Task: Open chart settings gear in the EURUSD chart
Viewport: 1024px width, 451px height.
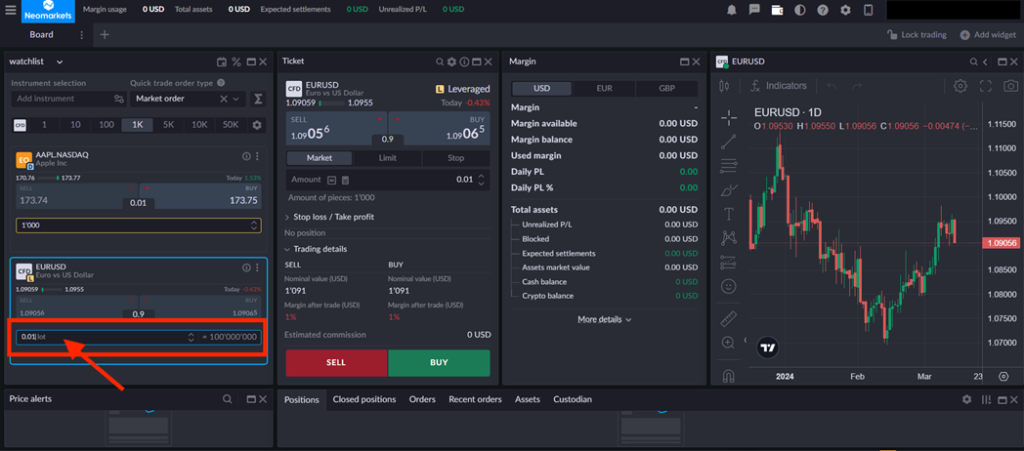Action: coord(960,86)
